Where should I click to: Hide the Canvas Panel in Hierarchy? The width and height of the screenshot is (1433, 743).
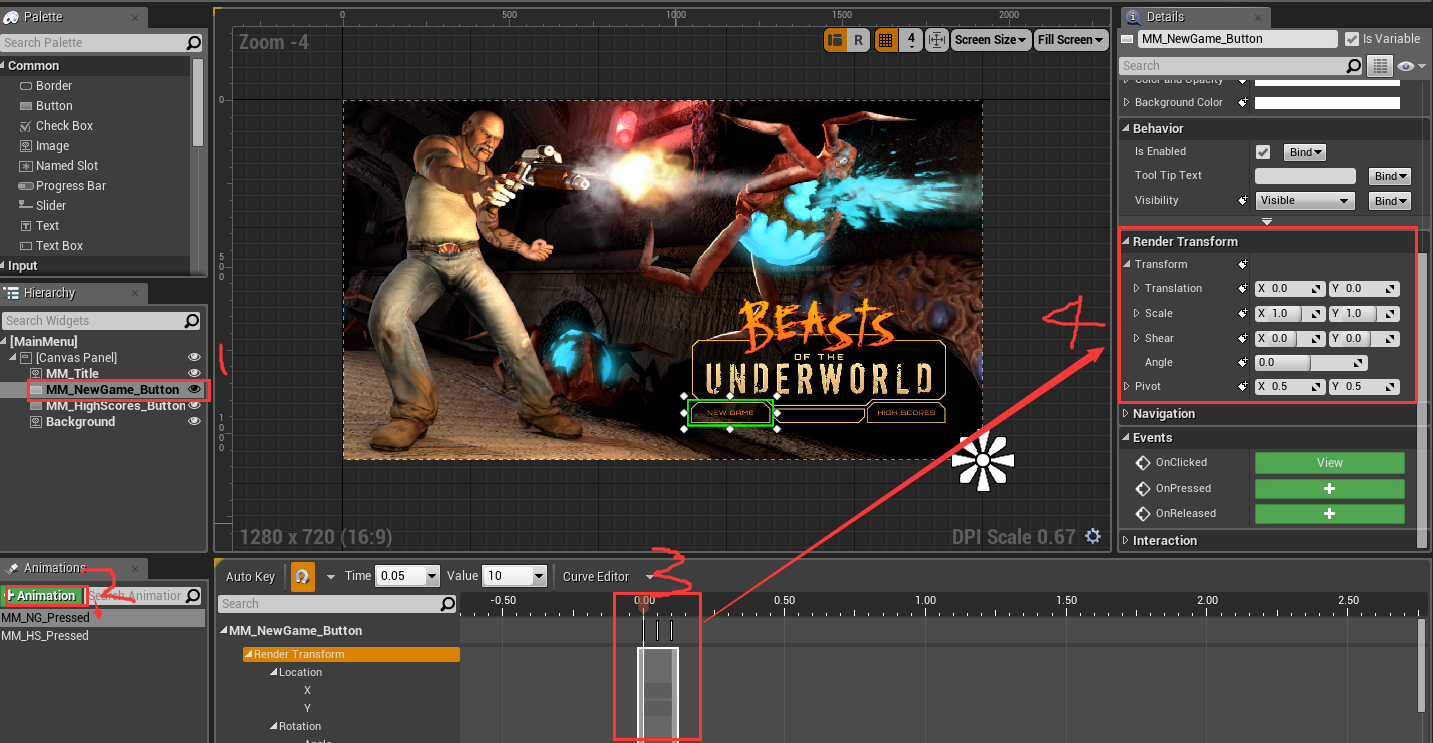pyautogui.click(x=195, y=358)
